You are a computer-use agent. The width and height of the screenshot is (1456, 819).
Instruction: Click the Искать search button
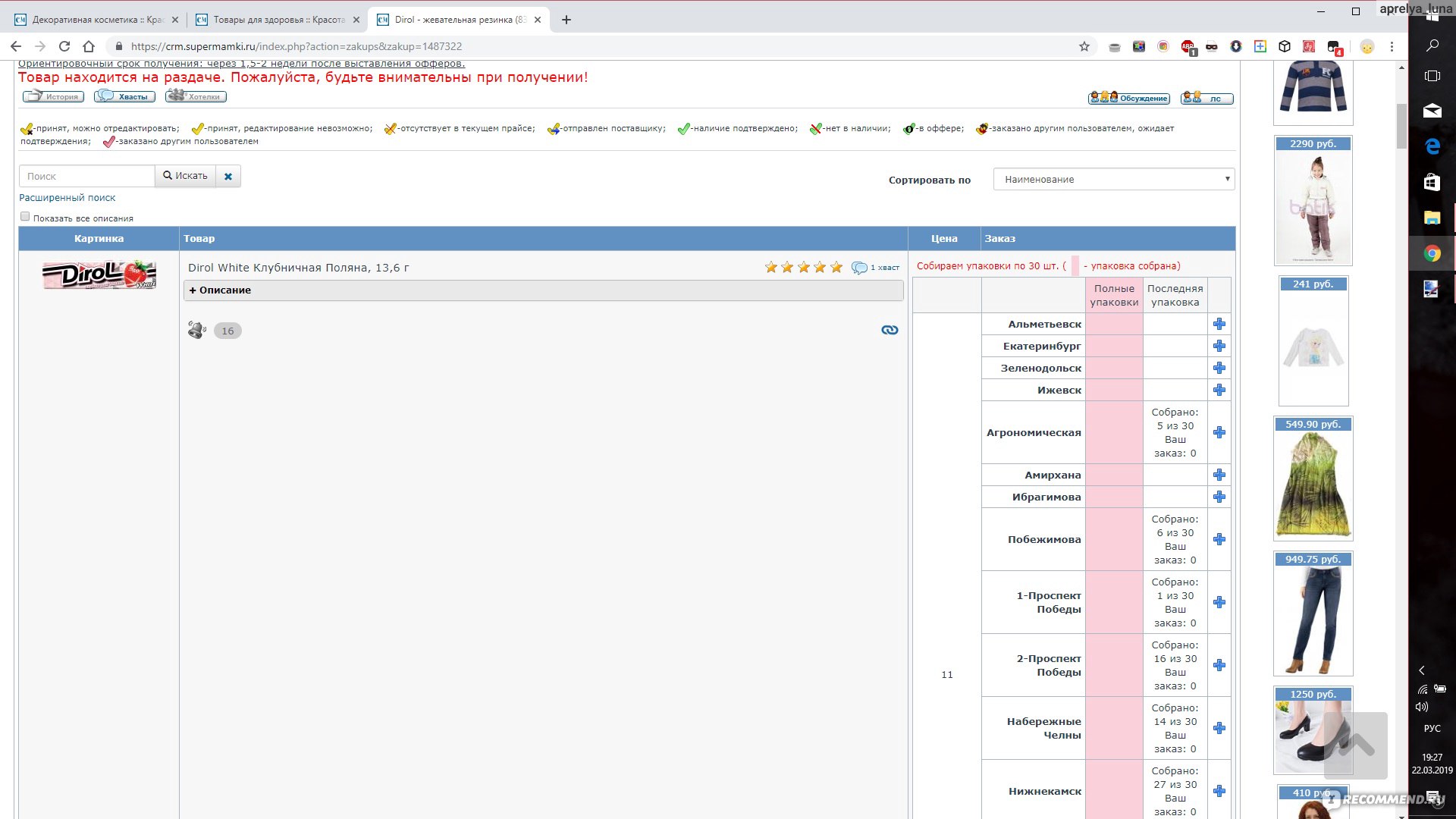185,176
